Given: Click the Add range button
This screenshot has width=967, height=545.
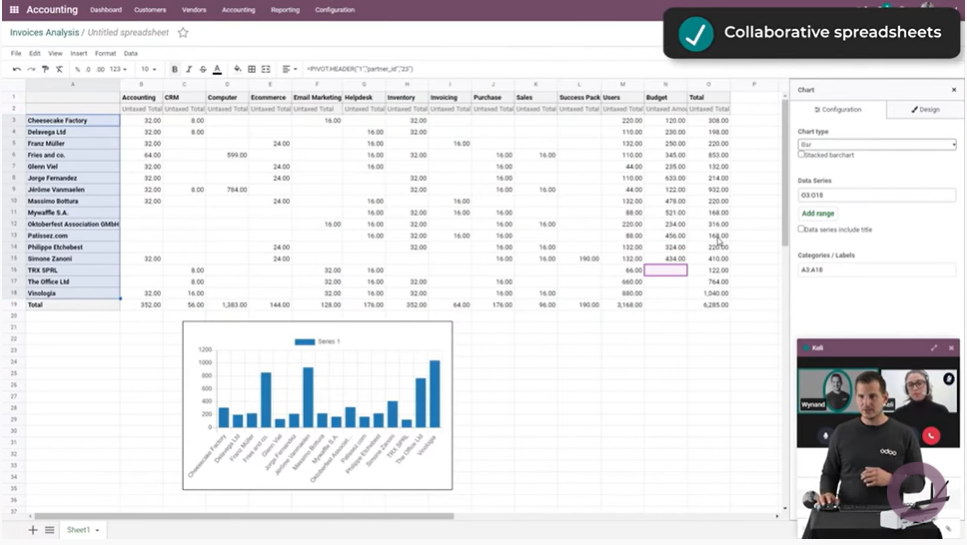Looking at the screenshot, I should point(818,213).
